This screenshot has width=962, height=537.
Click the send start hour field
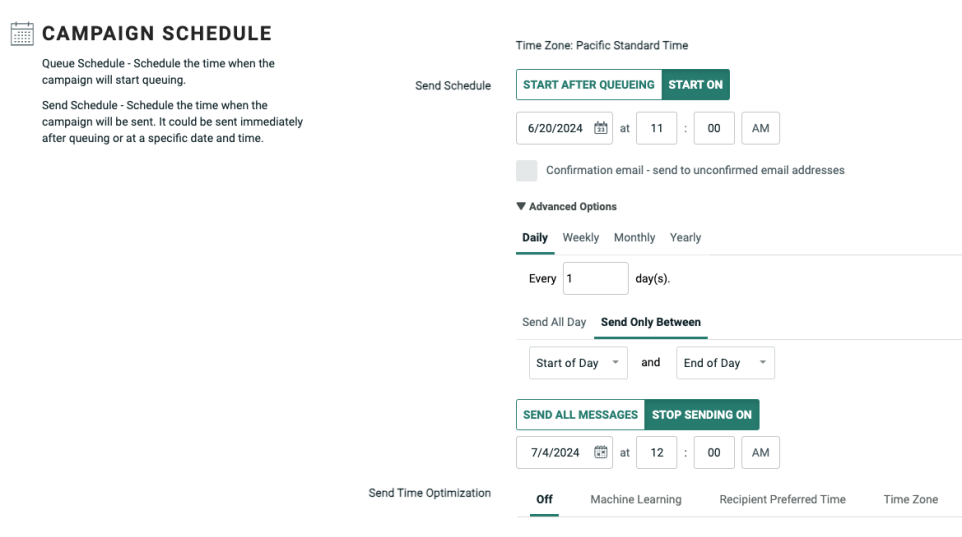pyautogui.click(x=656, y=128)
